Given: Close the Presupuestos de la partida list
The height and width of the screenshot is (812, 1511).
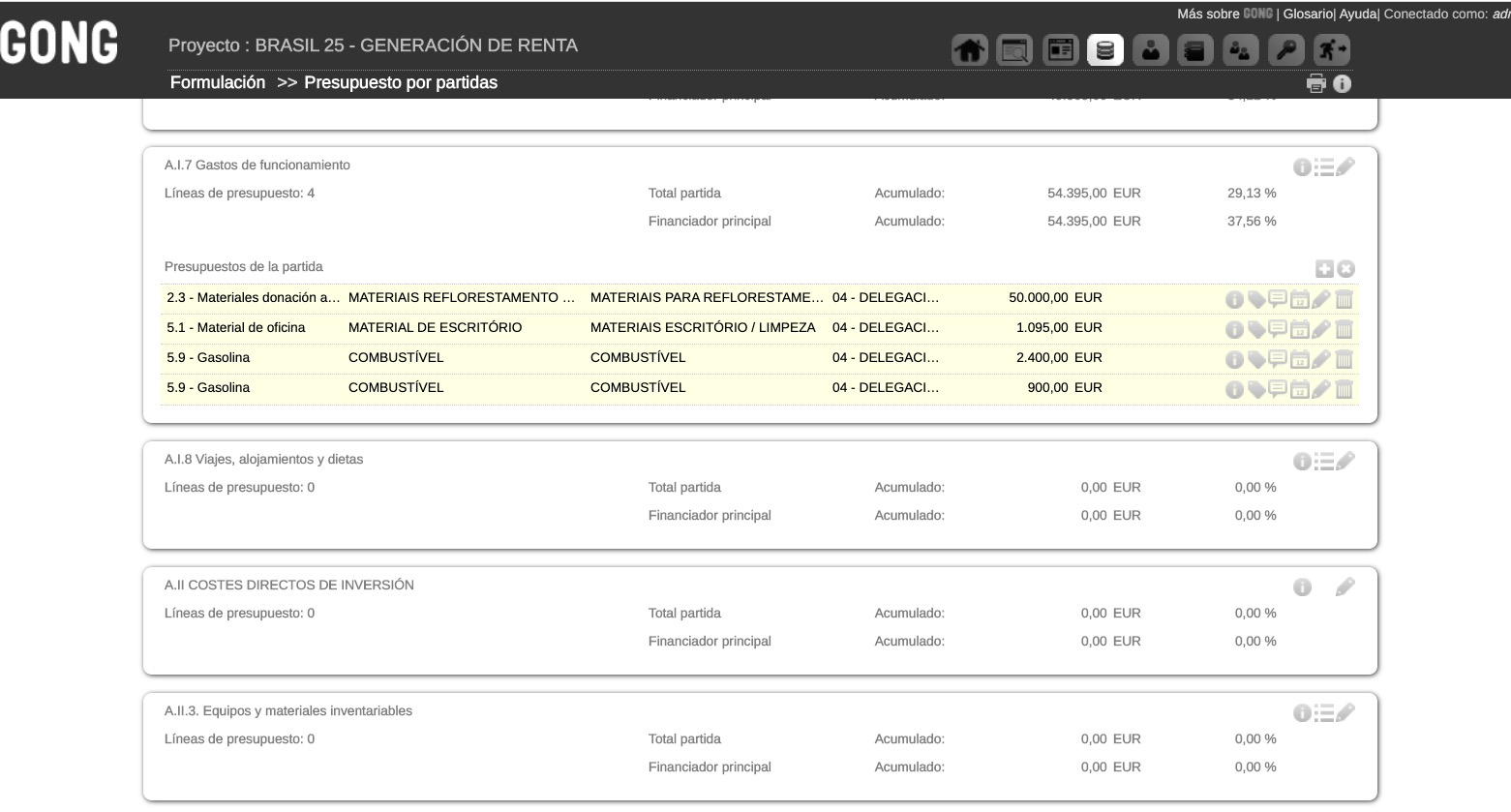Looking at the screenshot, I should (x=1346, y=269).
